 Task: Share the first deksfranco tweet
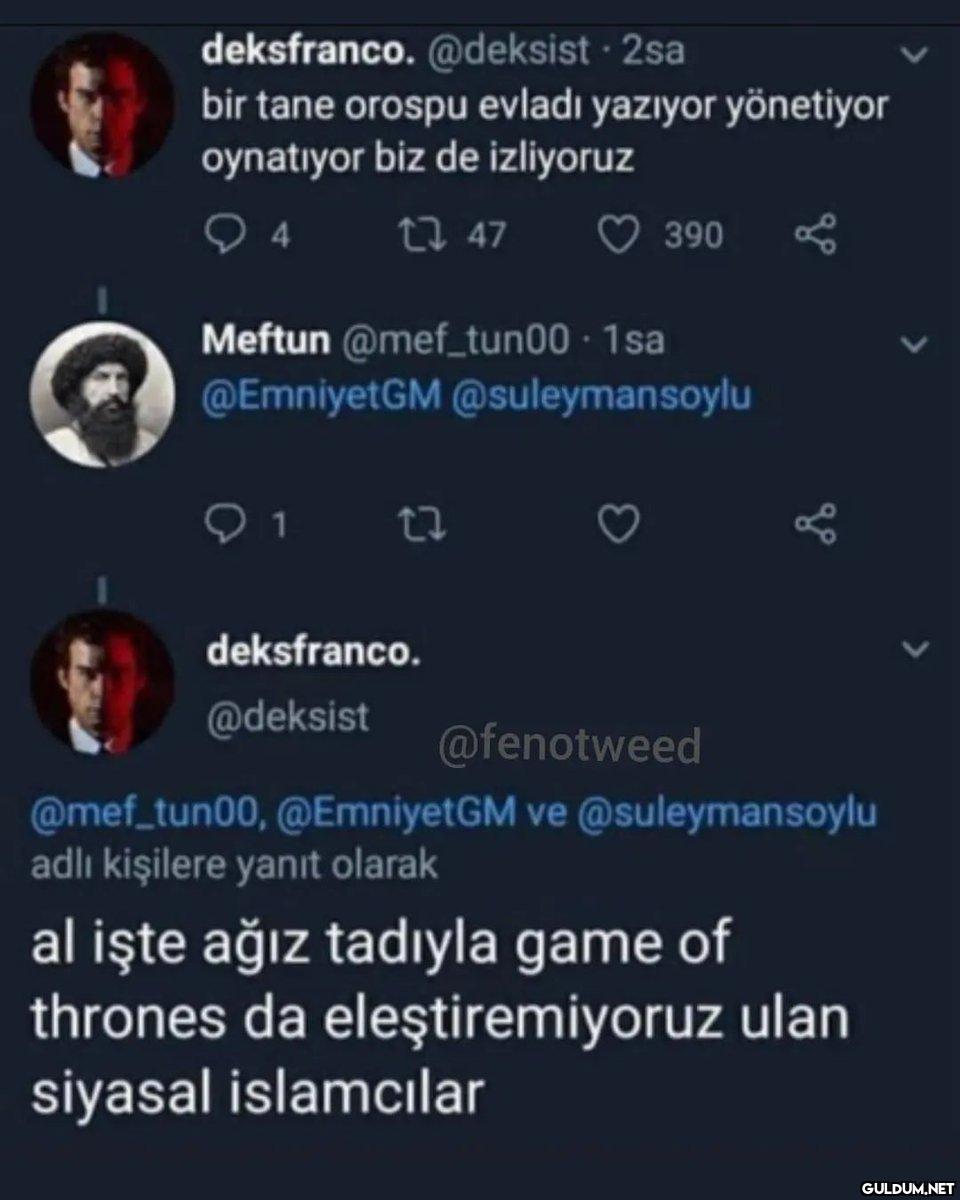pyautogui.click(x=814, y=235)
